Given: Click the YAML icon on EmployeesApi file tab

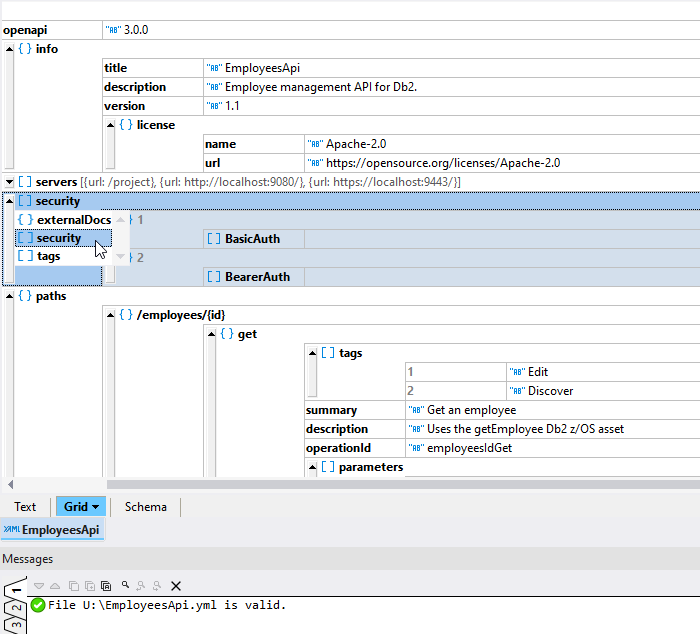Looking at the screenshot, I should (12, 530).
